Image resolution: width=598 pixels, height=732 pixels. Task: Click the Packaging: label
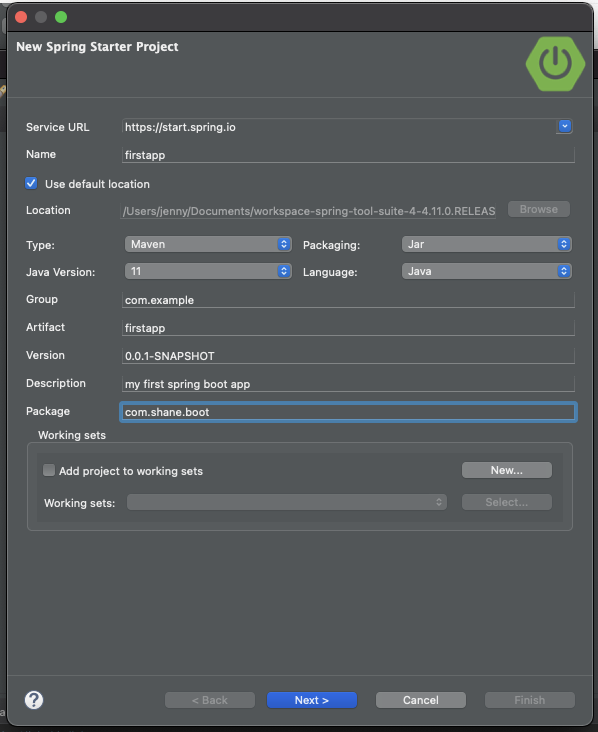[331, 245]
